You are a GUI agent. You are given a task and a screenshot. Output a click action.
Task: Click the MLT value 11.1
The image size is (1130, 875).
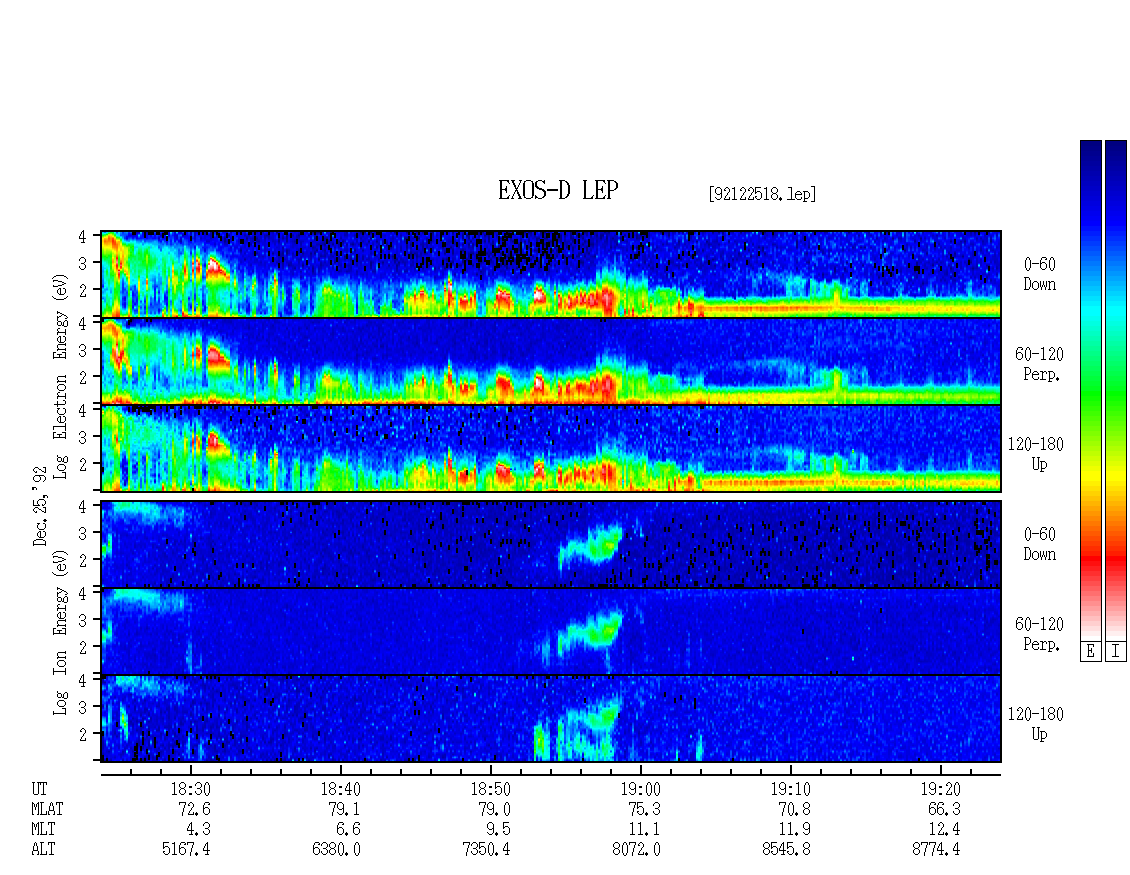[x=644, y=830]
